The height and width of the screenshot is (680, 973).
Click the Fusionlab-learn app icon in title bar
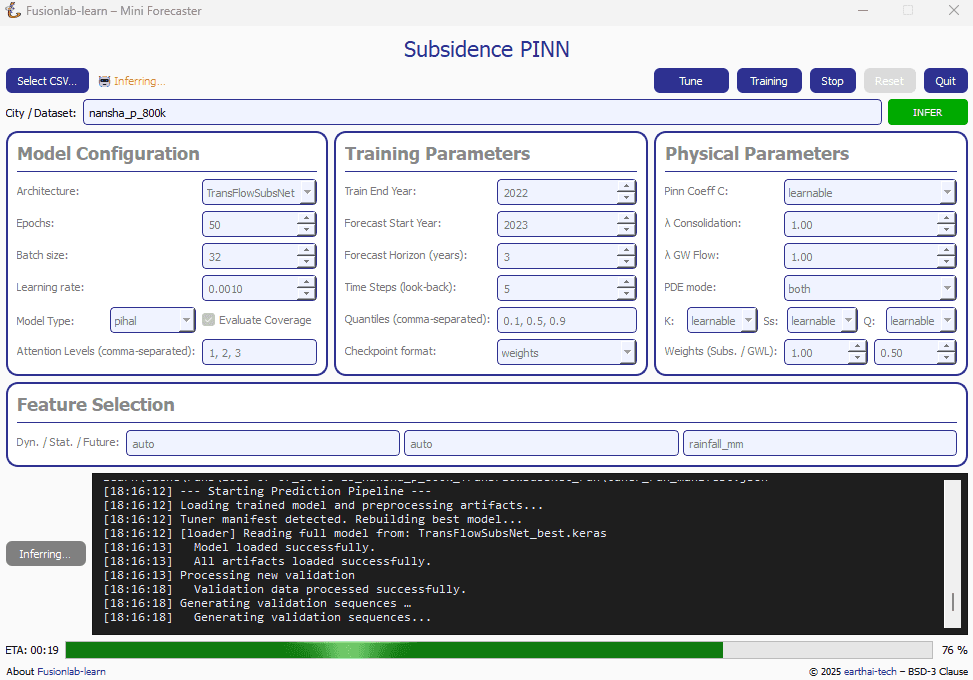click(13, 11)
